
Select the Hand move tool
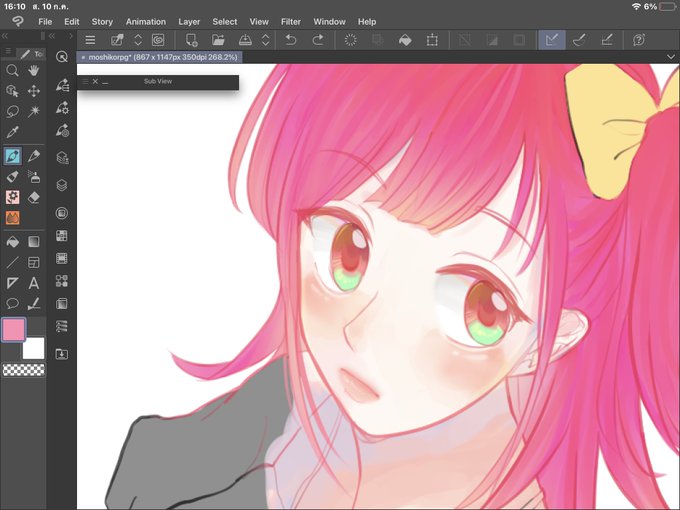(34, 70)
